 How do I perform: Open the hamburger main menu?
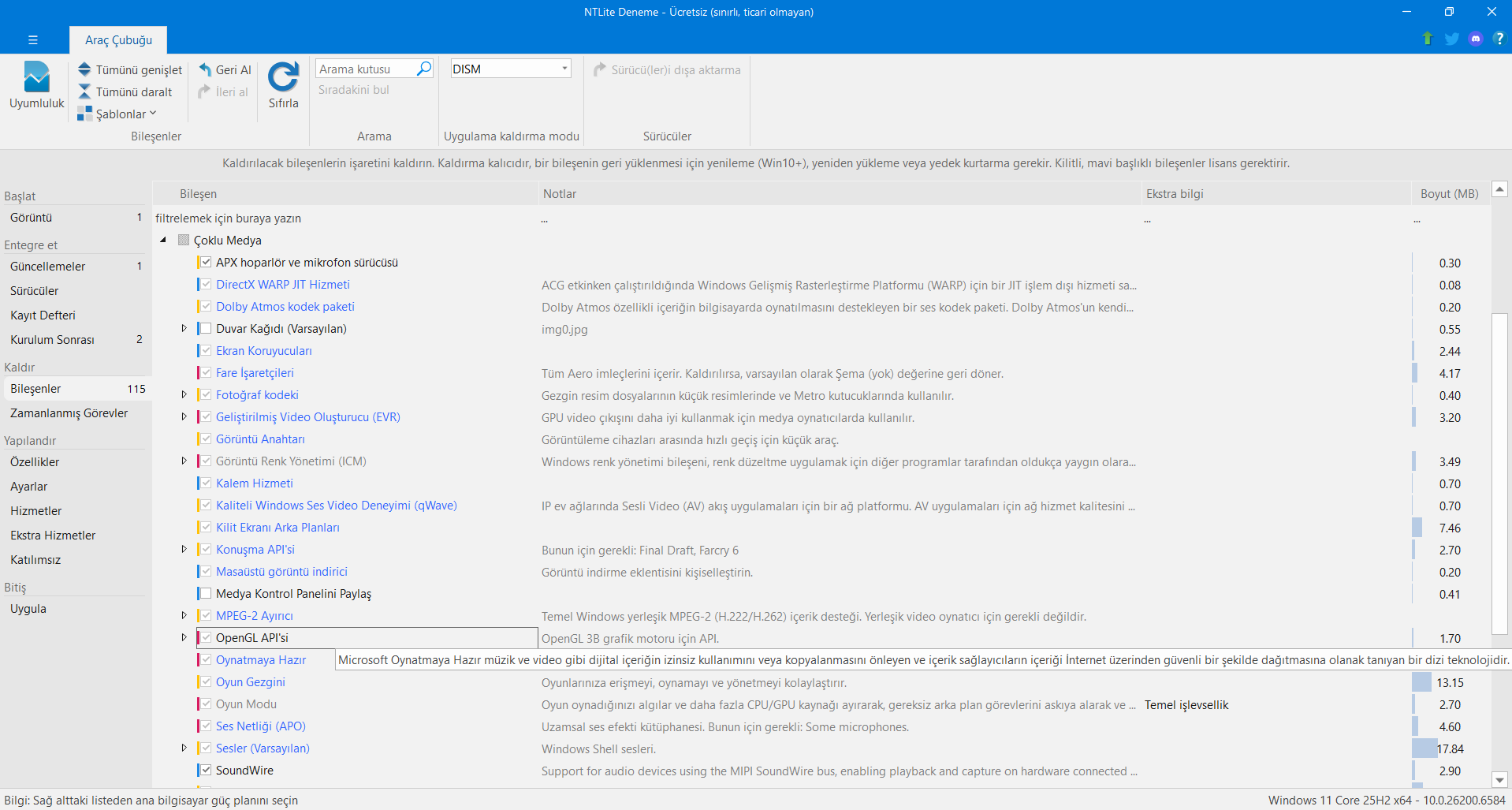pos(32,39)
